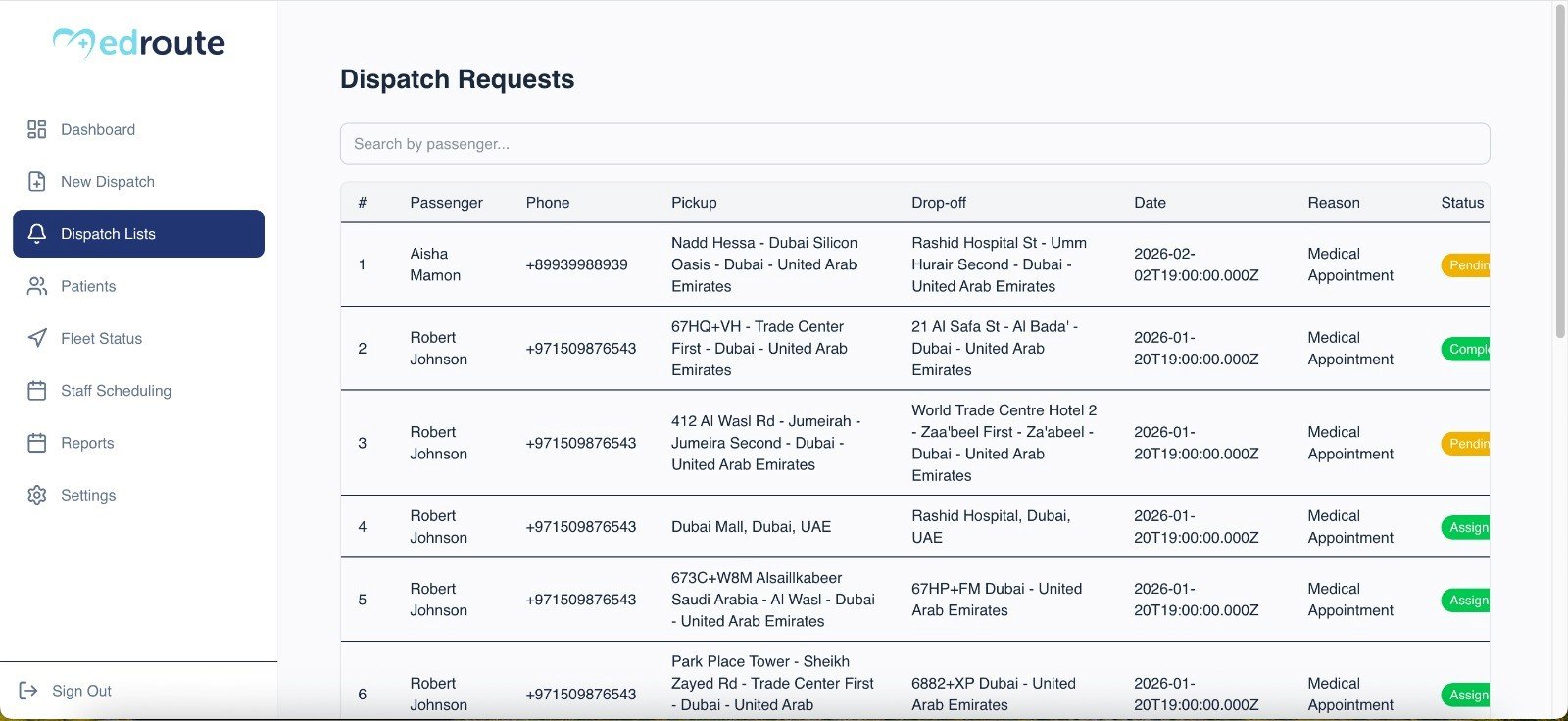Click the Assigned status badge in row 5
Screen dimensions: 1568x721
(1465, 600)
